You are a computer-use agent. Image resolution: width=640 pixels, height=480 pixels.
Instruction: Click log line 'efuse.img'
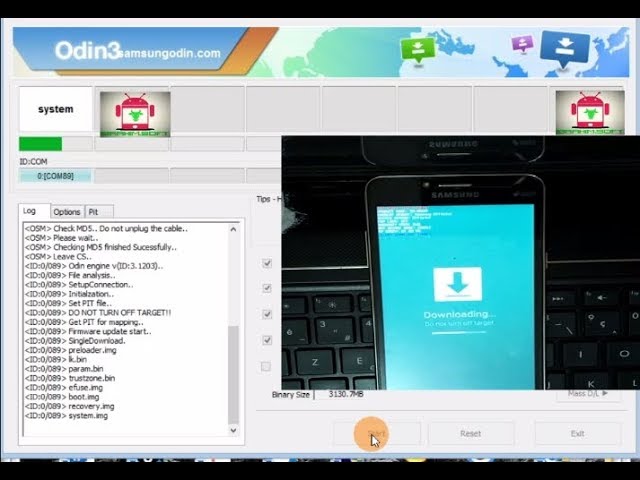(x=64, y=388)
